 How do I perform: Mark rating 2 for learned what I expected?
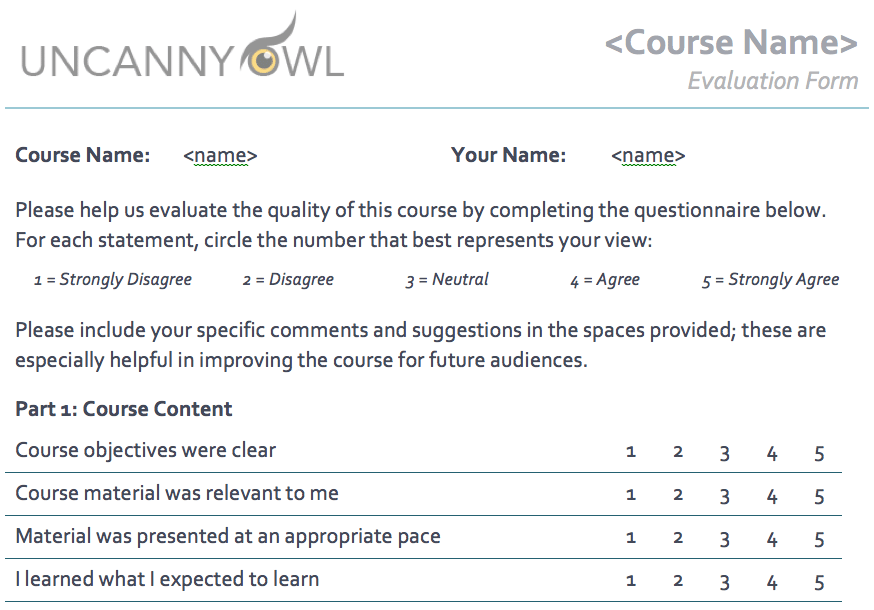coord(678,581)
